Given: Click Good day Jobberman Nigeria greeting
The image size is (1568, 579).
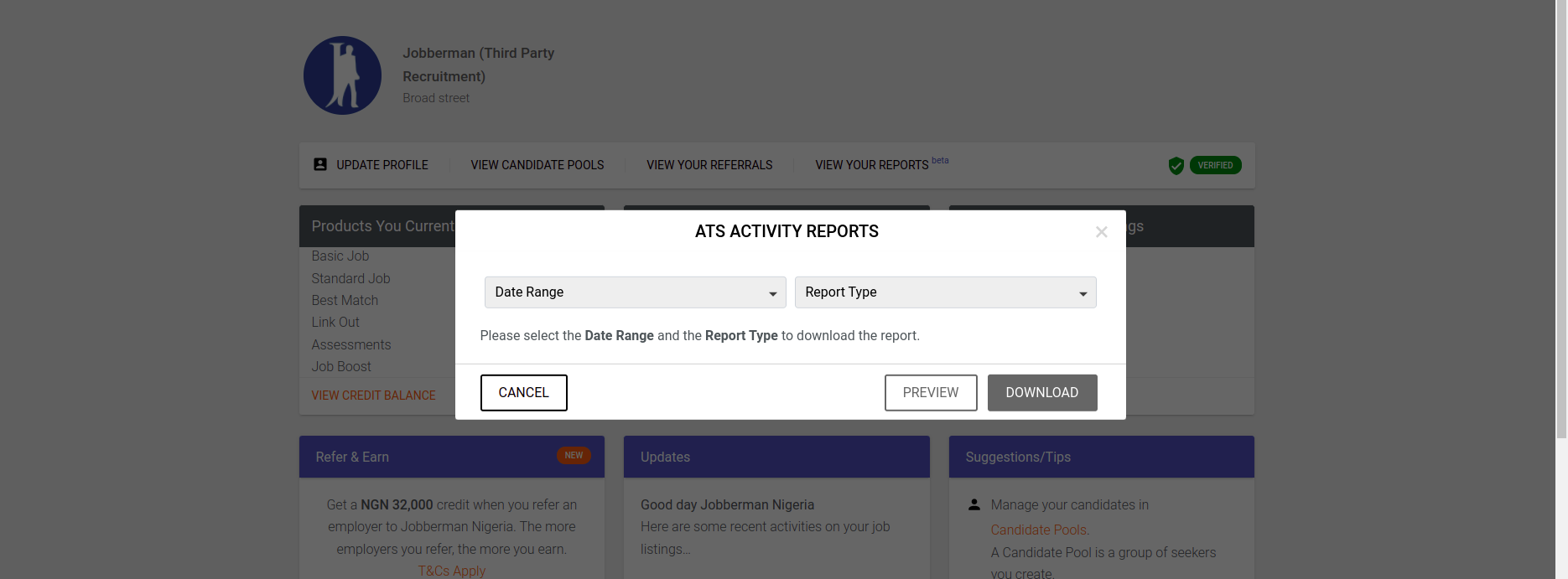Looking at the screenshot, I should pyautogui.click(x=727, y=504).
